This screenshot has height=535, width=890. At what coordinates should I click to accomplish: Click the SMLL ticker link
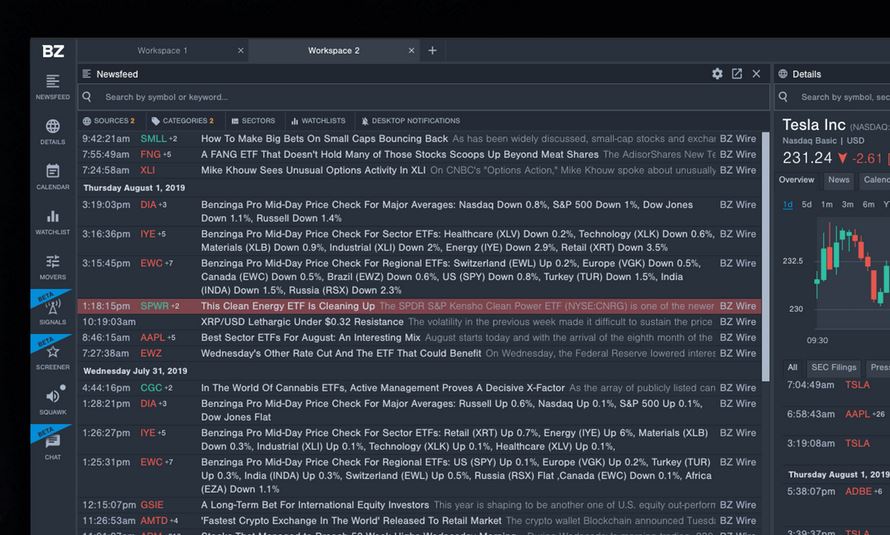click(153, 139)
